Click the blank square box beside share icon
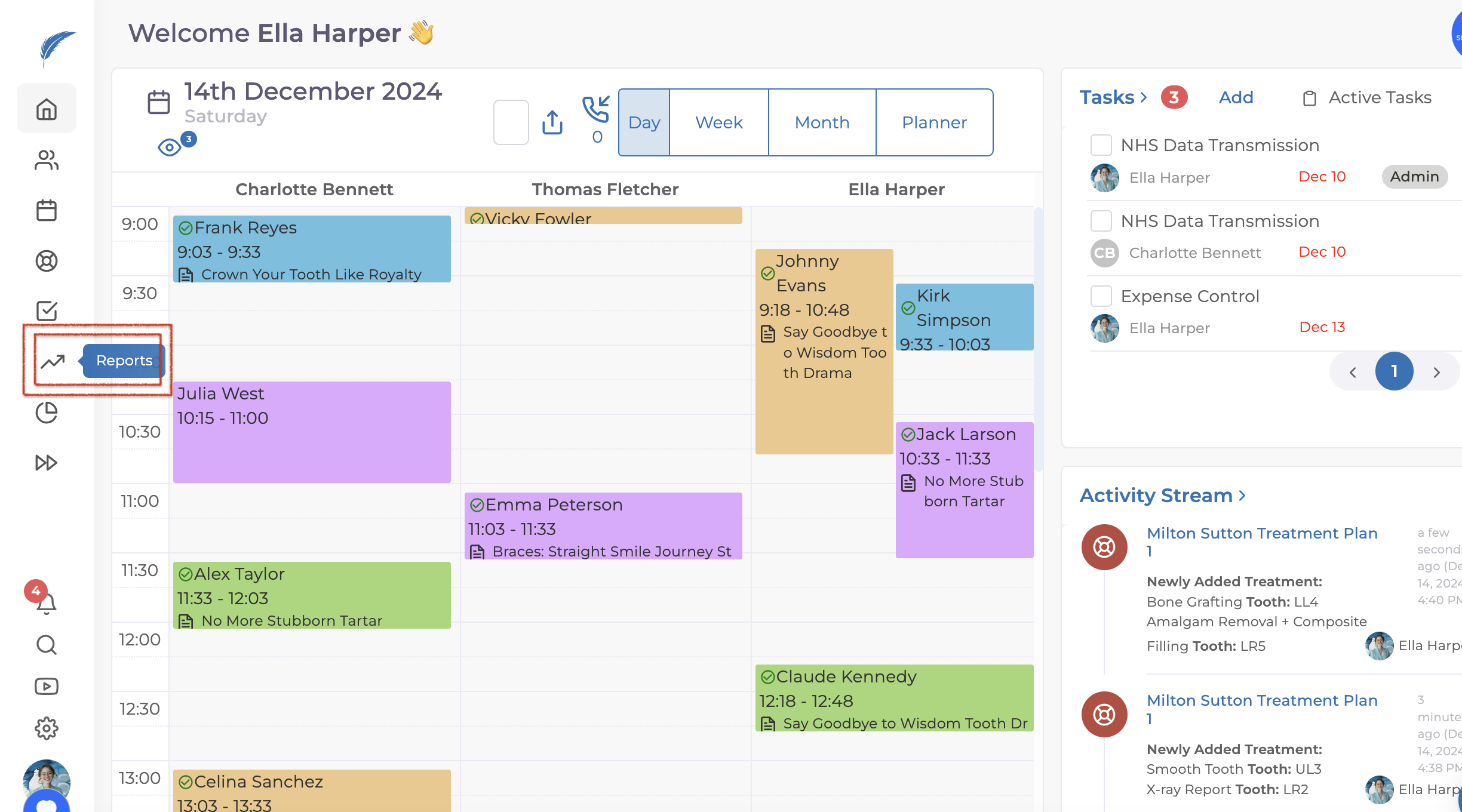The width and height of the screenshot is (1462, 812). 511,122
